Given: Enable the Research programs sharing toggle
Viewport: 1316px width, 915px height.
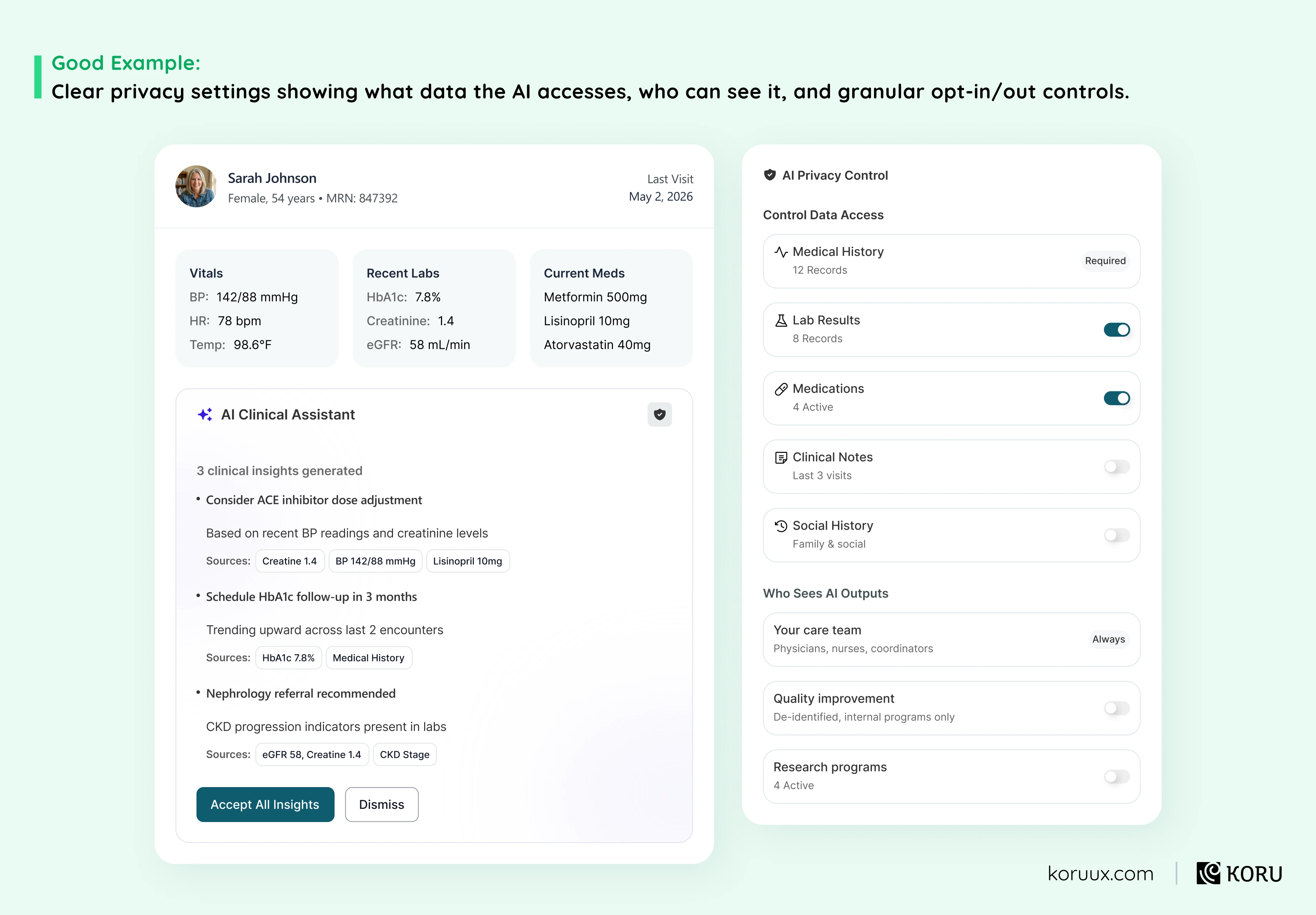Looking at the screenshot, I should pos(1116,776).
